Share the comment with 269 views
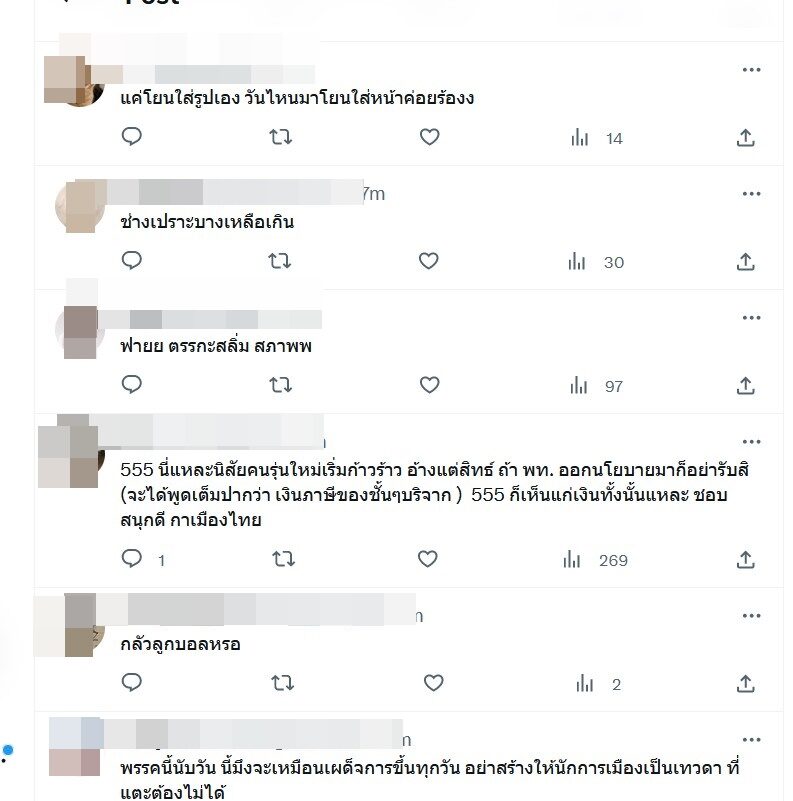The image size is (793, 801). 745,559
